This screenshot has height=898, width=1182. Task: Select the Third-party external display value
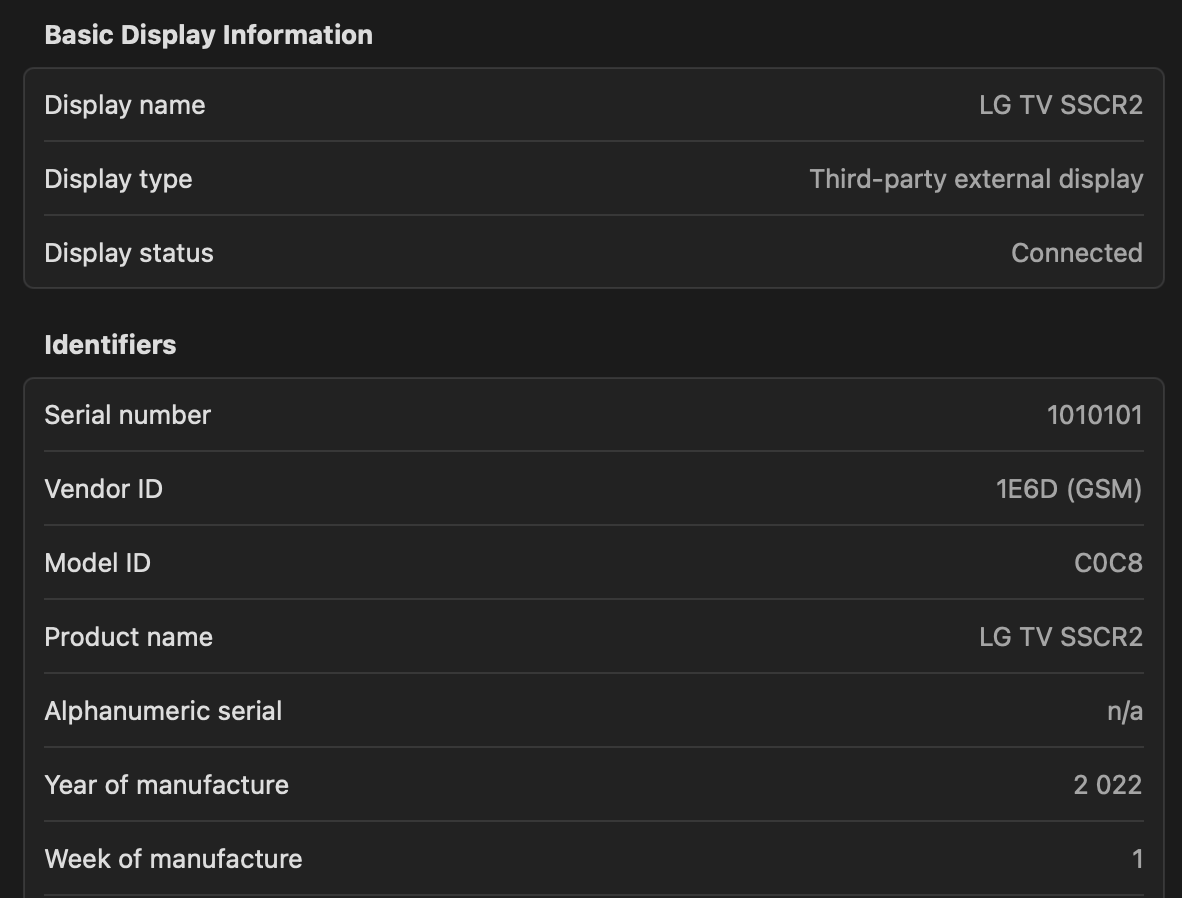tap(975, 179)
